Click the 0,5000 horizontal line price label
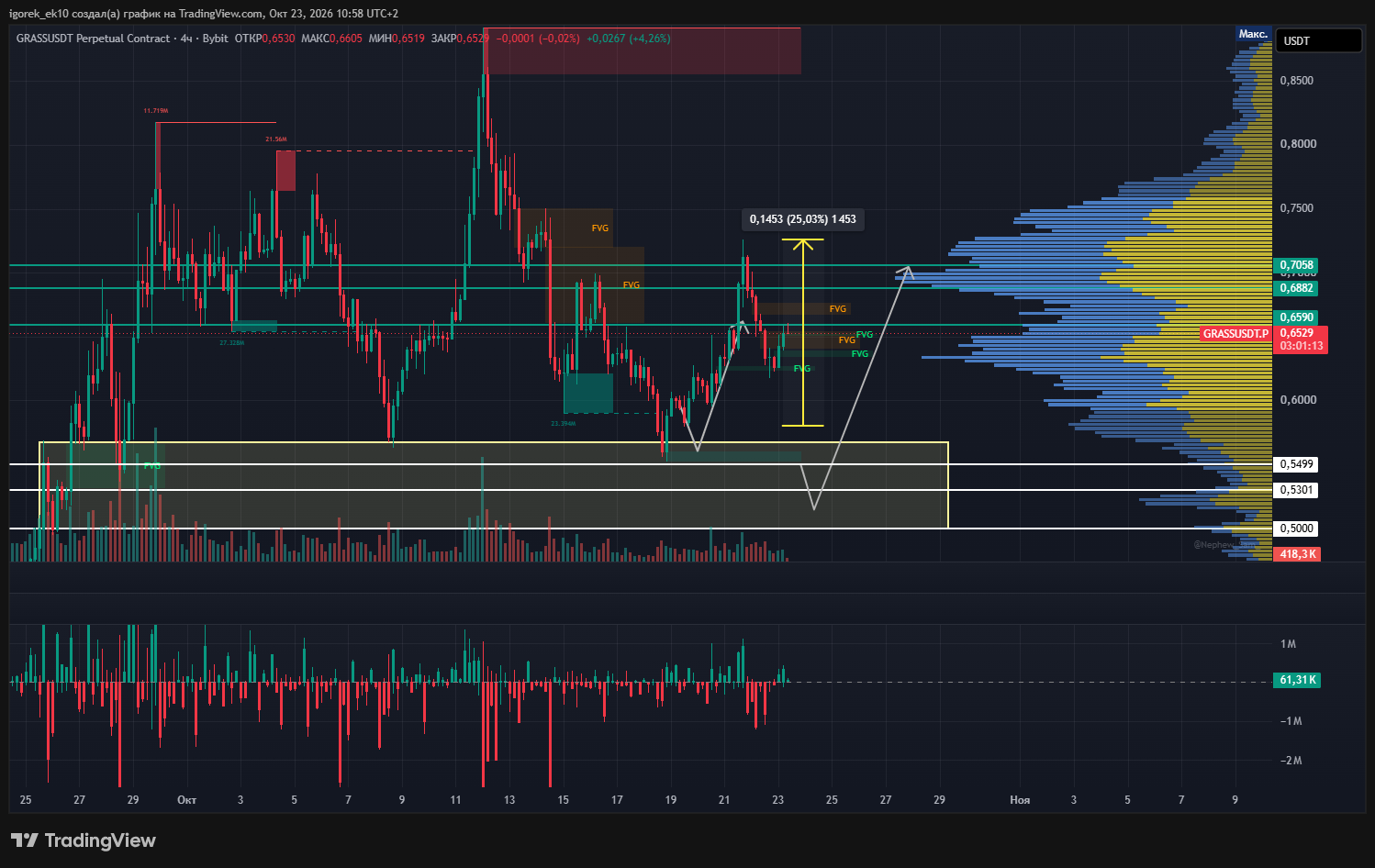The image size is (1375, 868). tap(1297, 529)
